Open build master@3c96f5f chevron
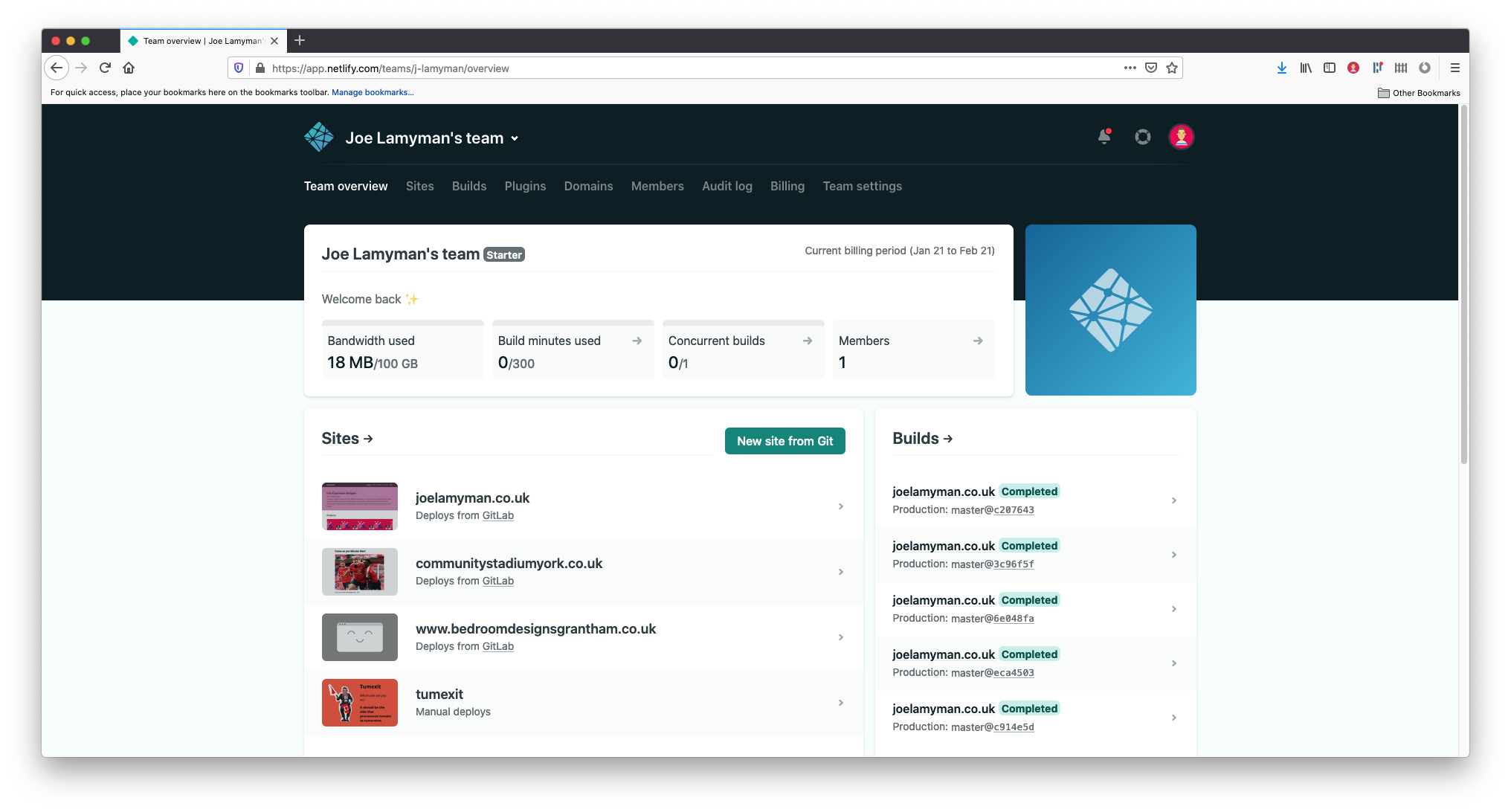Image resolution: width=1511 pixels, height=812 pixels. [1174, 555]
